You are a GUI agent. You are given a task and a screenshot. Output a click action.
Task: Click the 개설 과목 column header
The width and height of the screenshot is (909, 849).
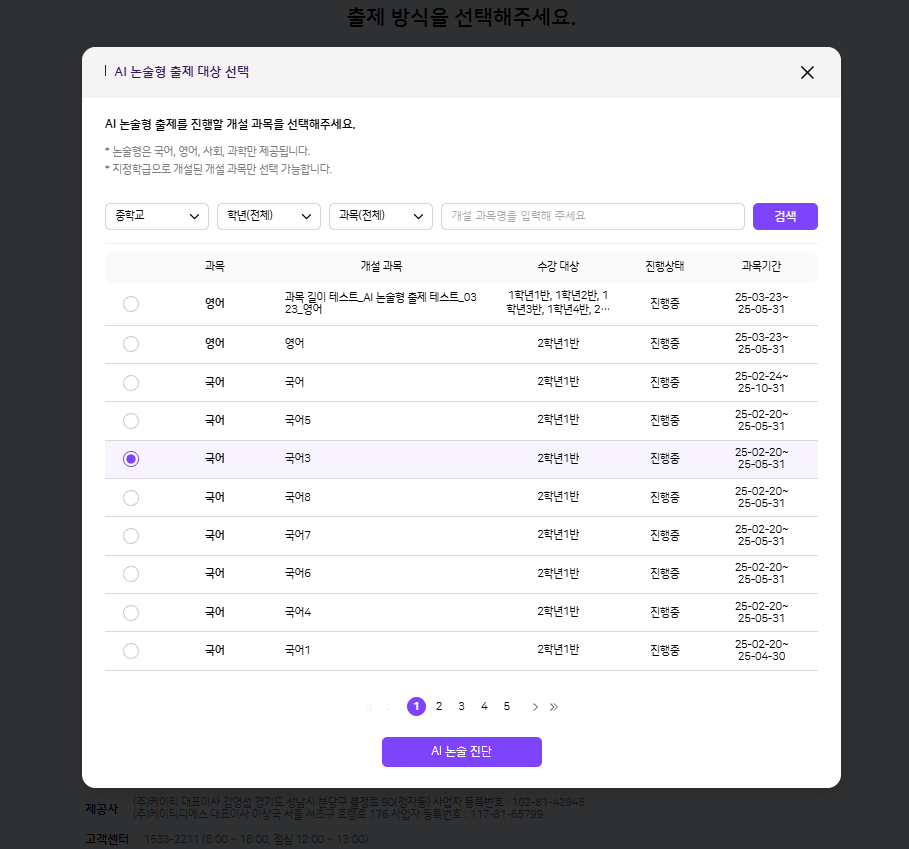click(x=381, y=267)
